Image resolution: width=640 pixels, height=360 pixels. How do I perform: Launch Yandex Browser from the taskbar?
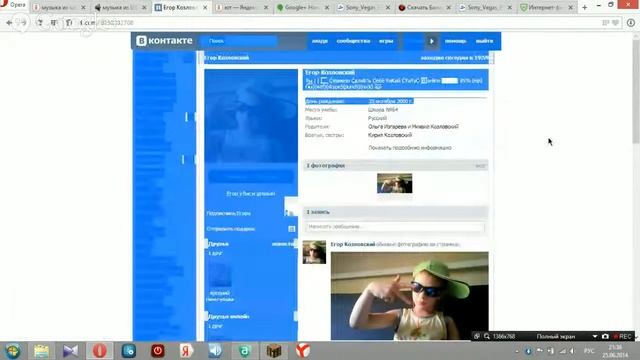click(303, 351)
